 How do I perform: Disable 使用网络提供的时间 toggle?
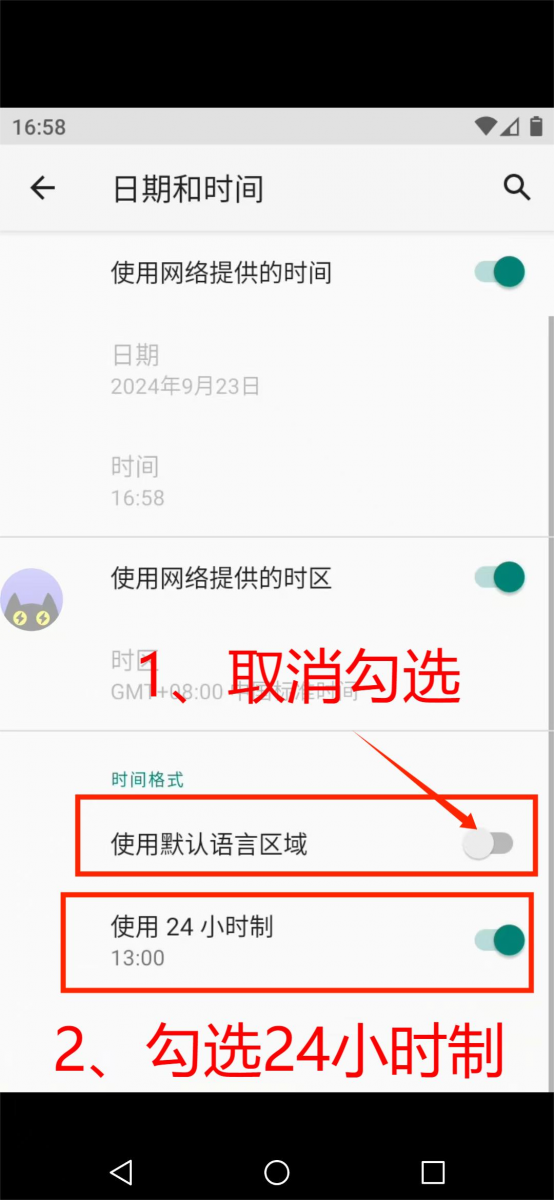(500, 271)
